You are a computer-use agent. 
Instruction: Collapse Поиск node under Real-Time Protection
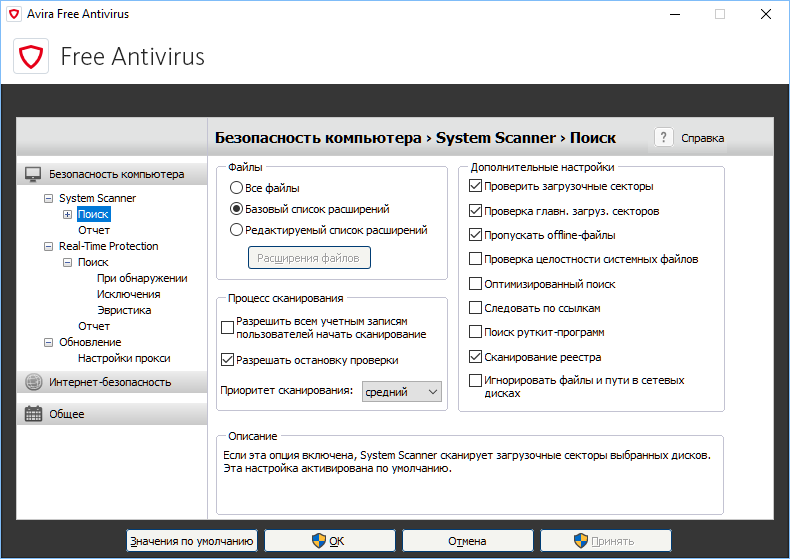67,262
